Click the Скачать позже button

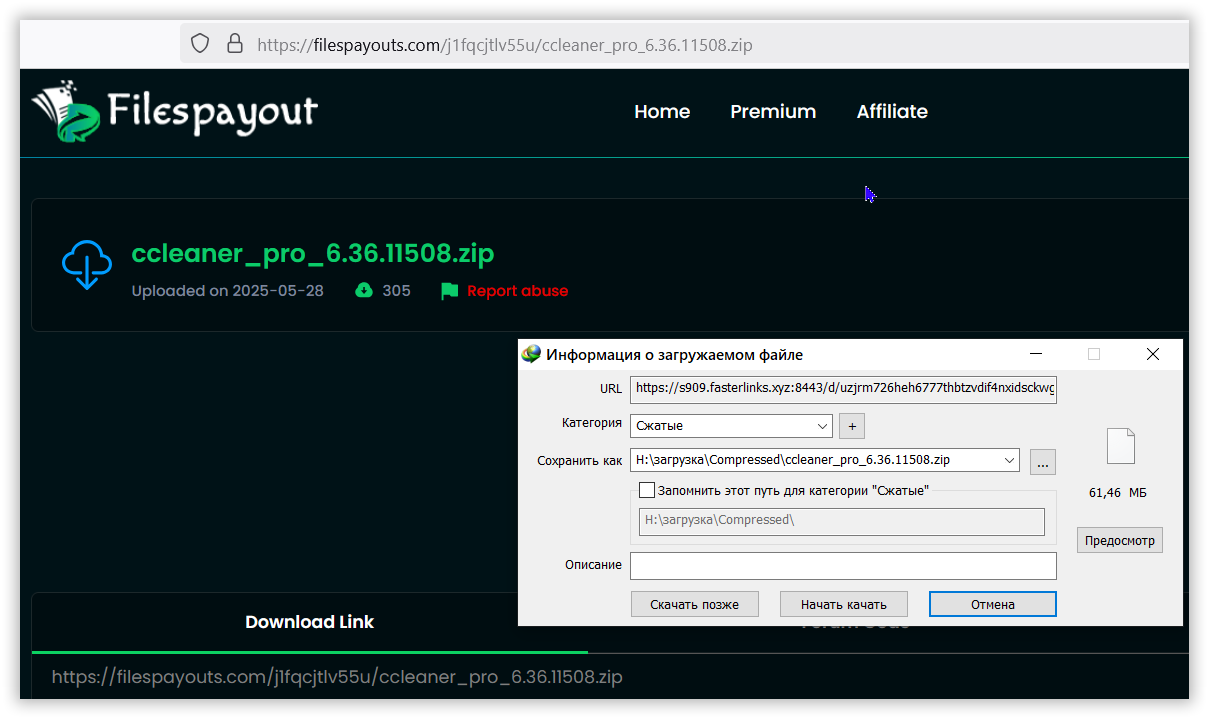(x=695, y=604)
